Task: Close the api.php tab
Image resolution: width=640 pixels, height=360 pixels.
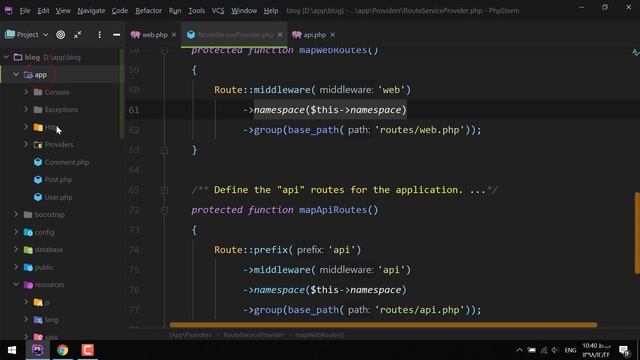Action: click(x=333, y=35)
